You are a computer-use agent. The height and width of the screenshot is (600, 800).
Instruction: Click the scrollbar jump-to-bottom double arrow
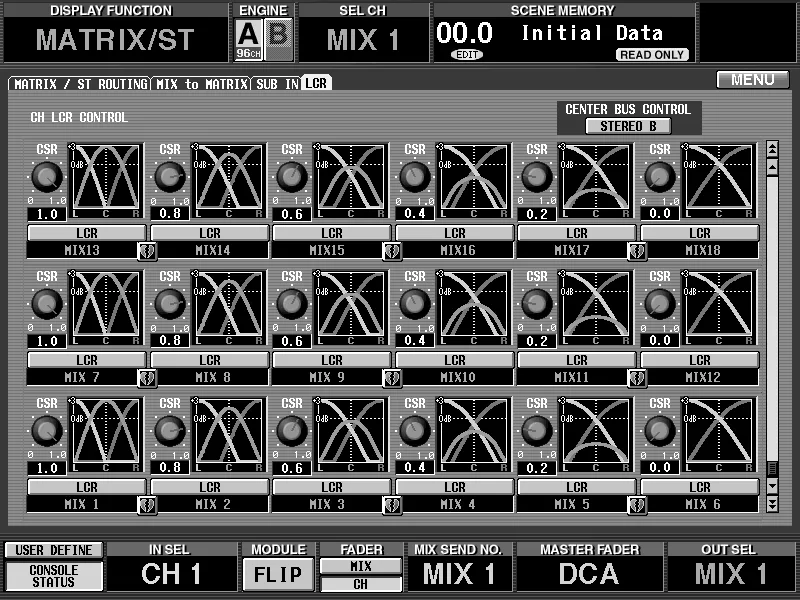click(772, 505)
